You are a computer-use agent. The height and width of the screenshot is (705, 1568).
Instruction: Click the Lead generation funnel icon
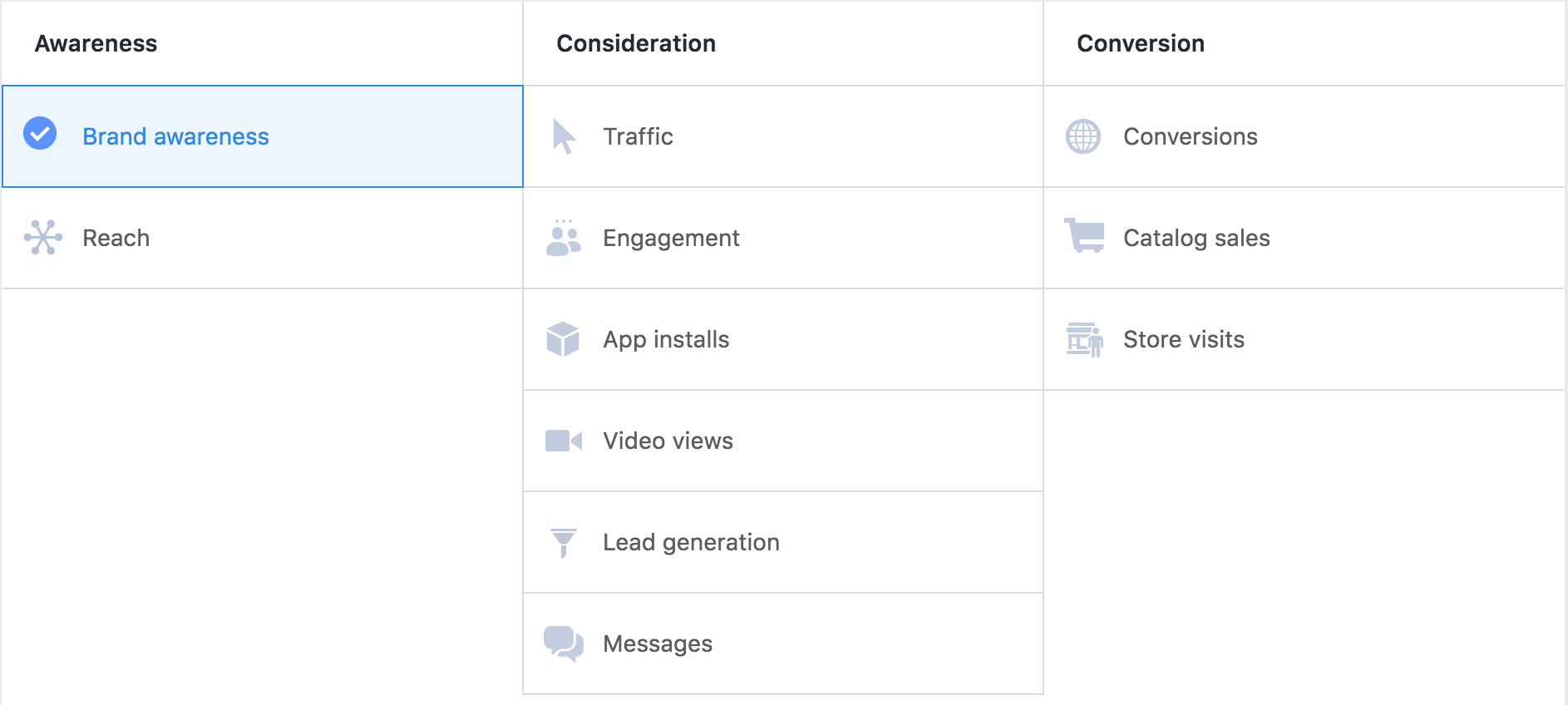[564, 543]
